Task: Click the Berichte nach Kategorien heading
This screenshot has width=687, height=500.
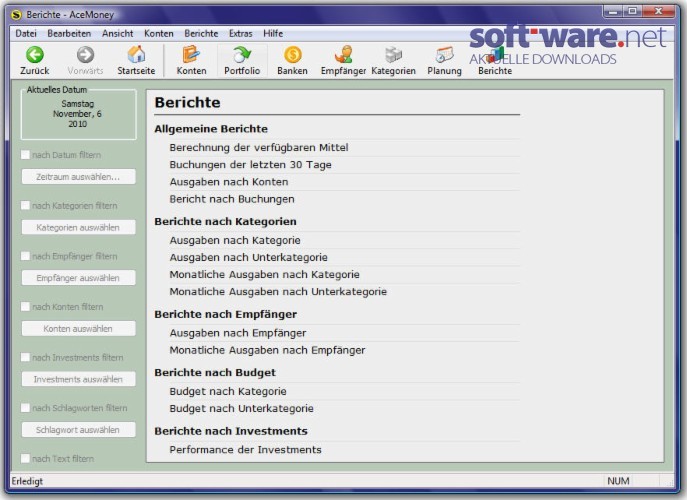Action: (x=225, y=221)
